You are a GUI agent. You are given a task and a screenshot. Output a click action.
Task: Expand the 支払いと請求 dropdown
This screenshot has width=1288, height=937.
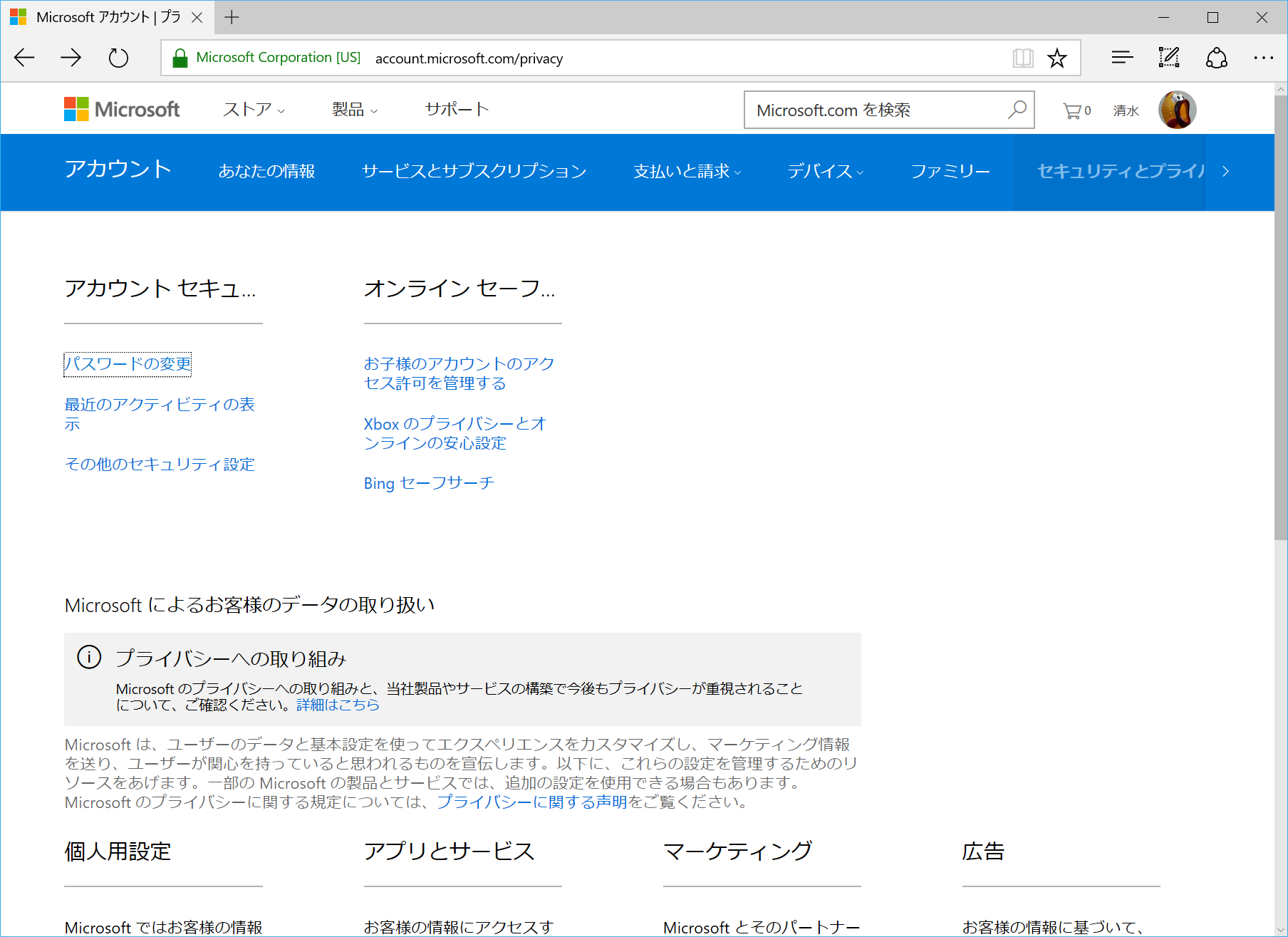pyautogui.click(x=685, y=171)
